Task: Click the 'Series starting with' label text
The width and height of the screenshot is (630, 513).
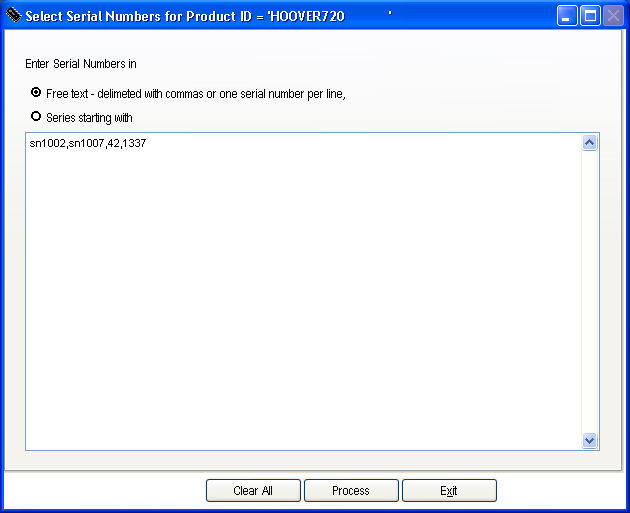Action: 89,118
